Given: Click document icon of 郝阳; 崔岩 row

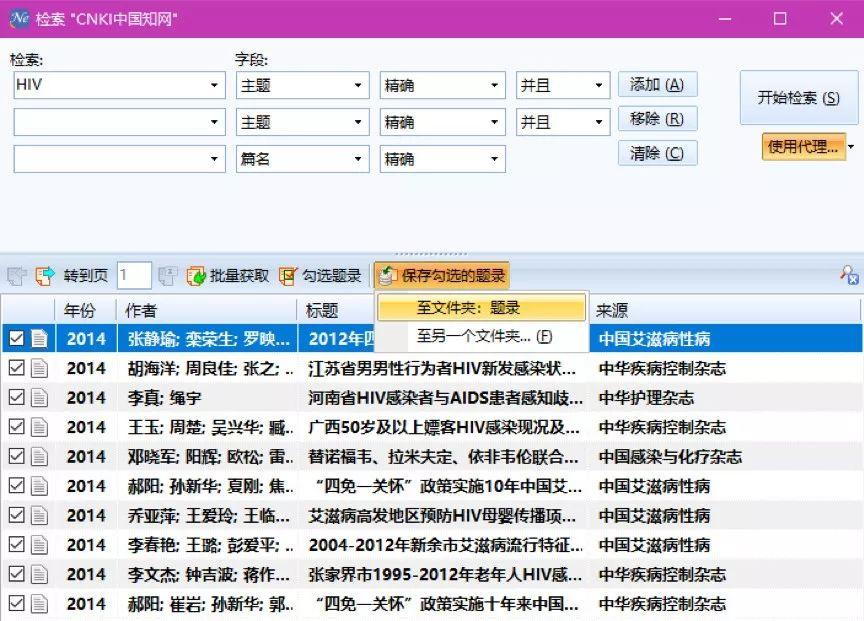Looking at the screenshot, I should click(x=39, y=604).
